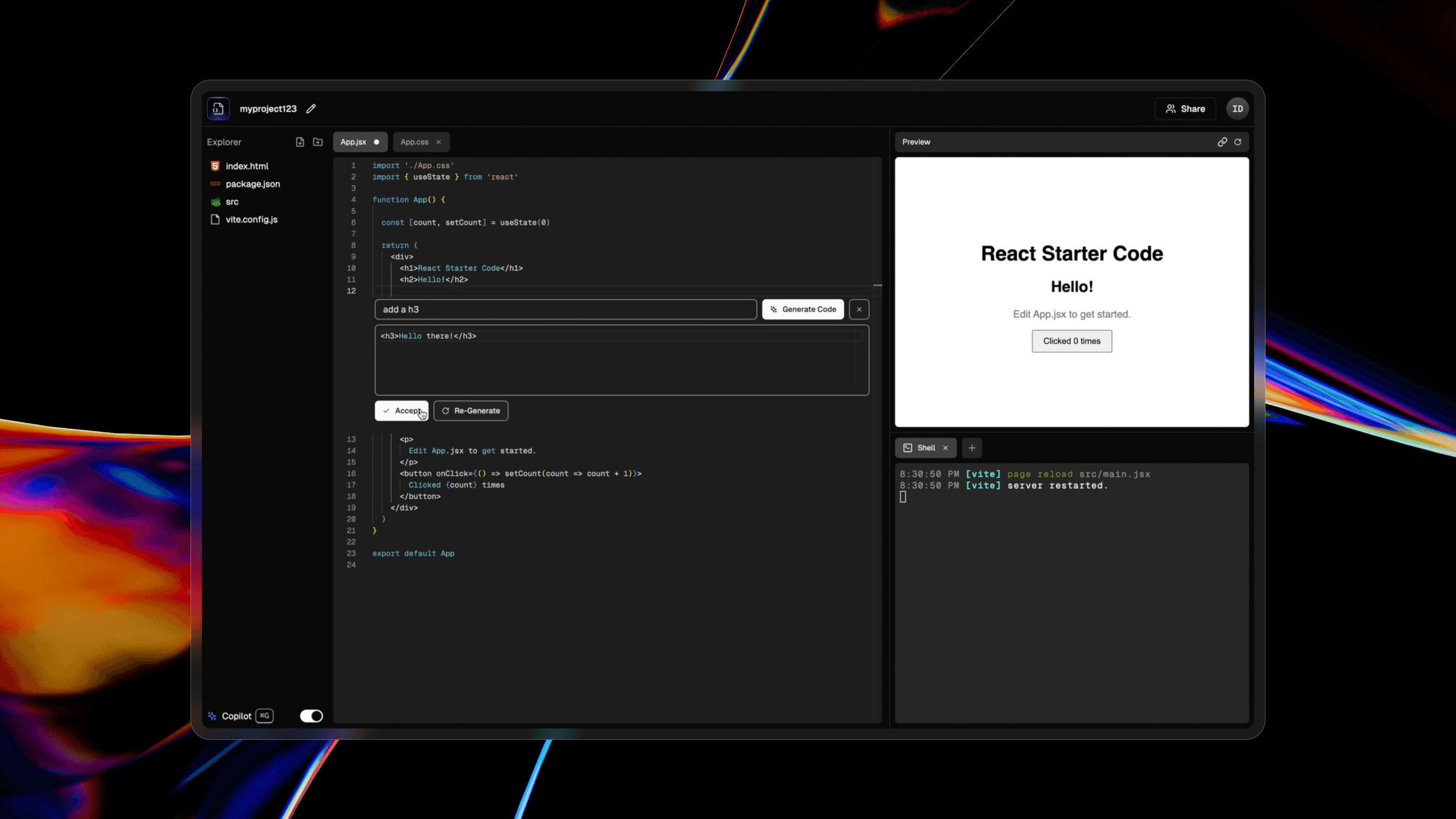Create a new file in Explorer
The height and width of the screenshot is (819, 1456).
[x=300, y=142]
